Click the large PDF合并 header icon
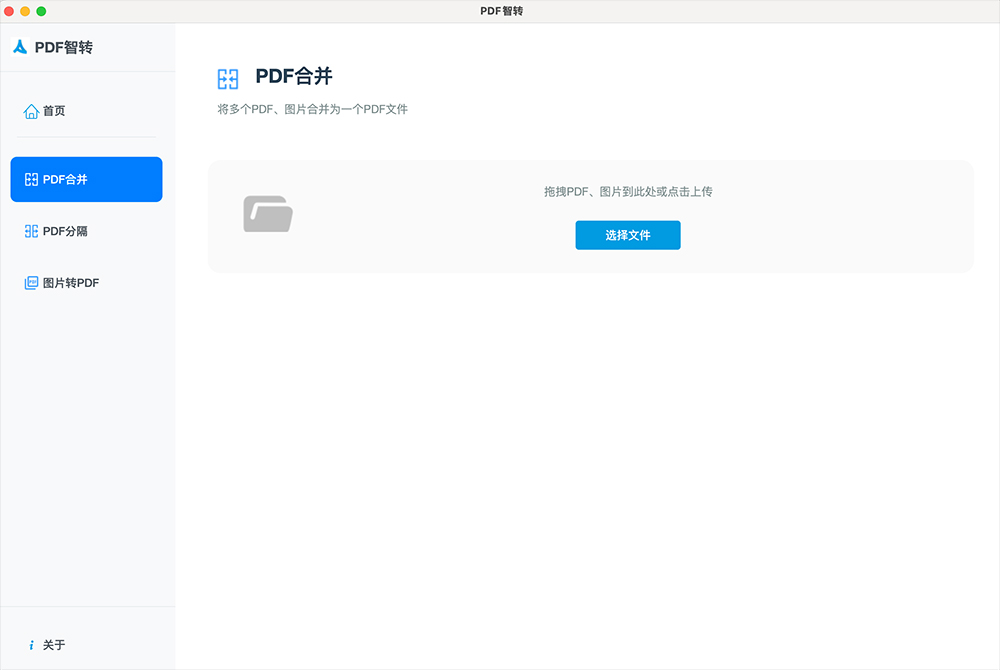The height and width of the screenshot is (670, 1000). [x=229, y=76]
